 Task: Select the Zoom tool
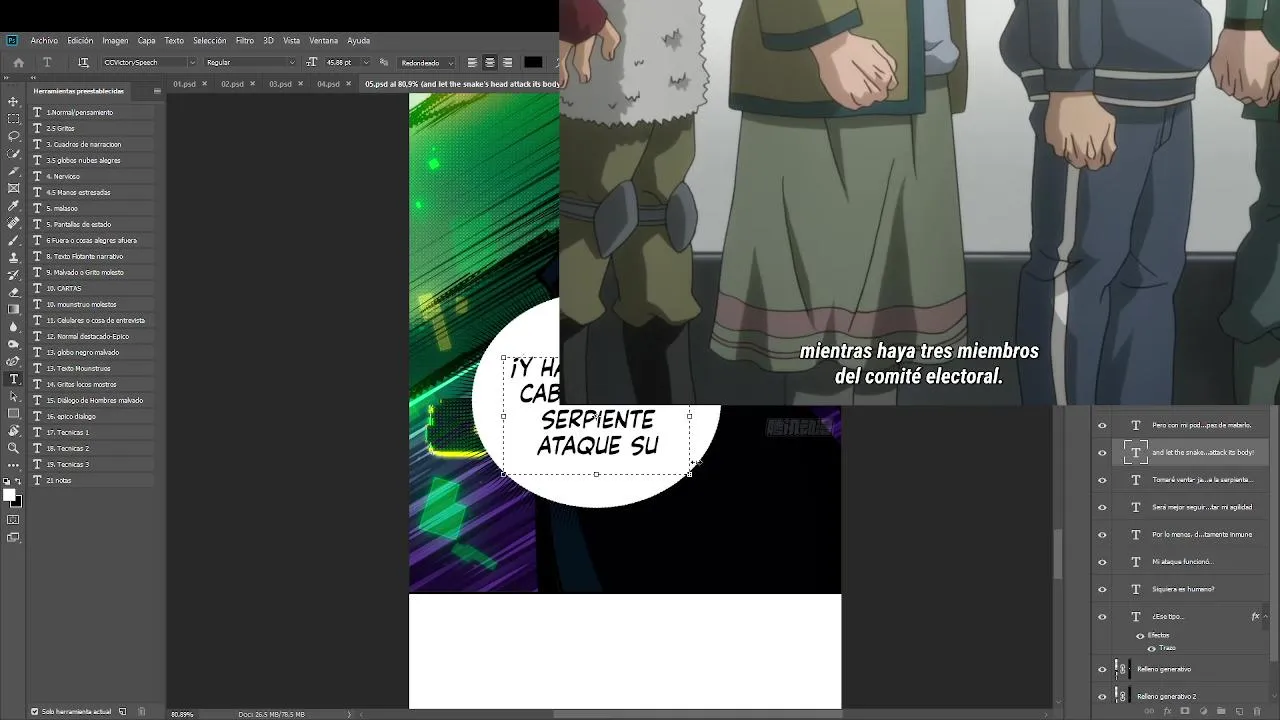[13, 448]
